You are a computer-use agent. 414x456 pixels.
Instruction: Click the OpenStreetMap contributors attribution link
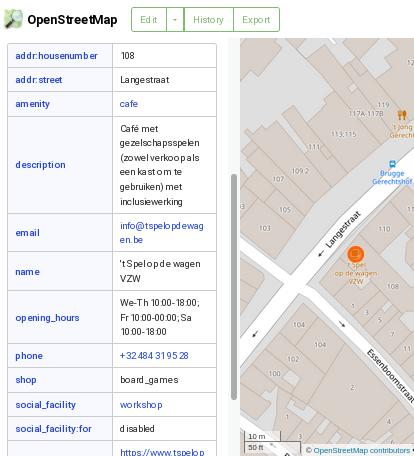point(361,450)
